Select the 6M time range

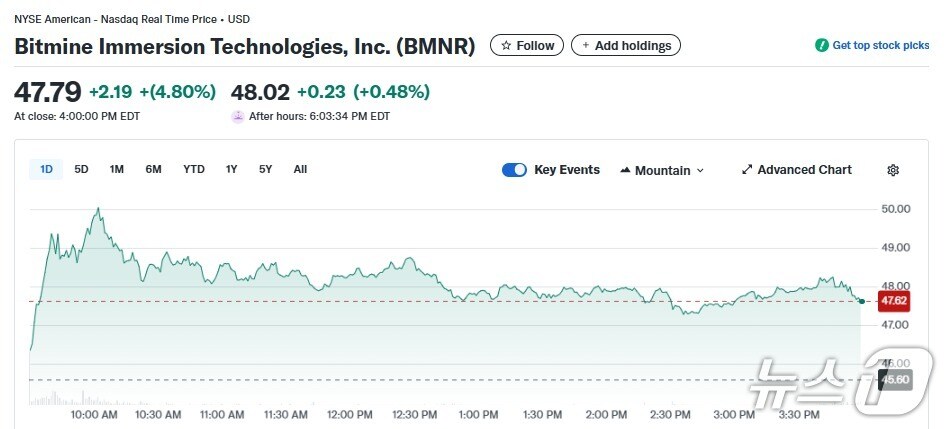(153, 169)
